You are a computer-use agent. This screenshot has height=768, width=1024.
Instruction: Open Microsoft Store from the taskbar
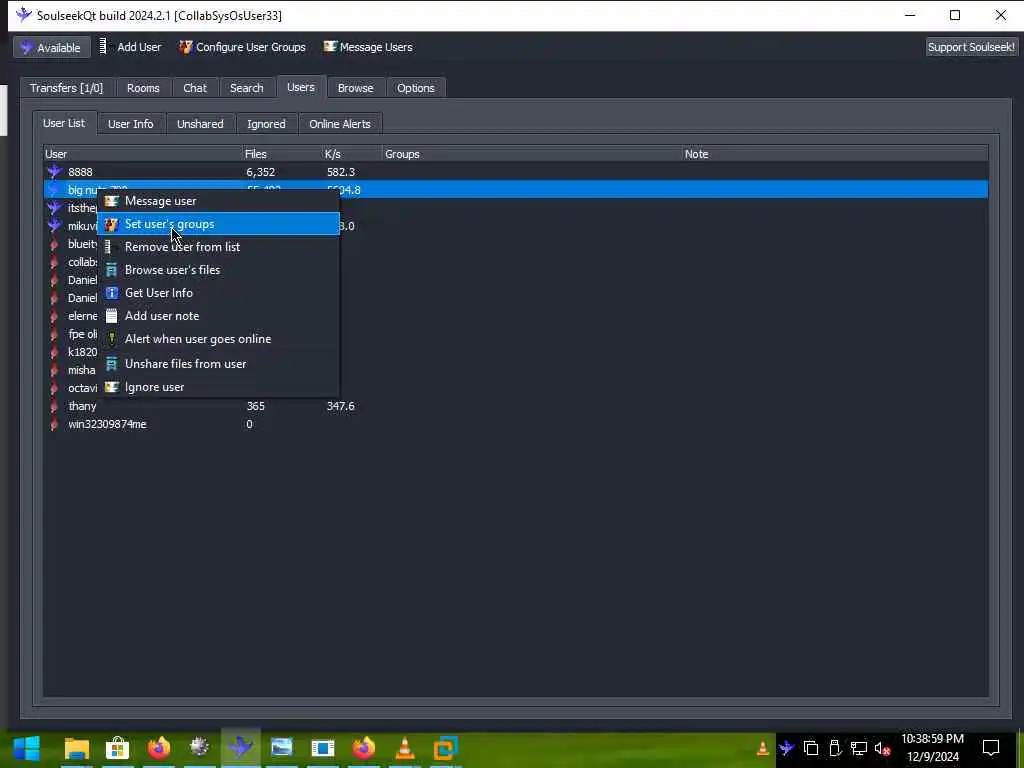coord(118,748)
